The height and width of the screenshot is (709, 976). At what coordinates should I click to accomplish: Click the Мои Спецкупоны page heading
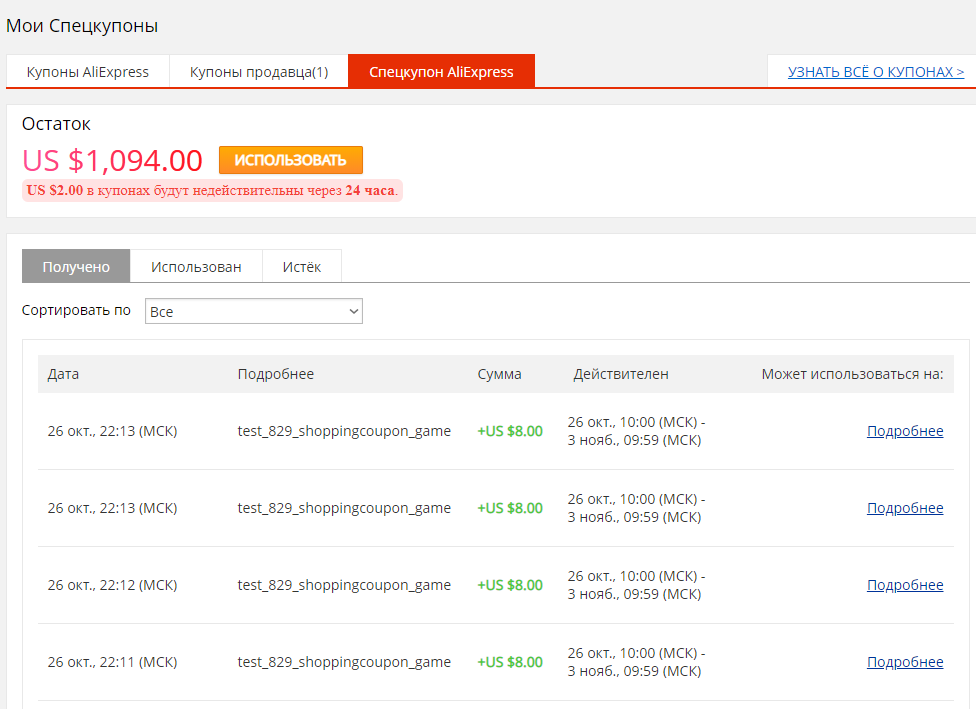point(82,26)
